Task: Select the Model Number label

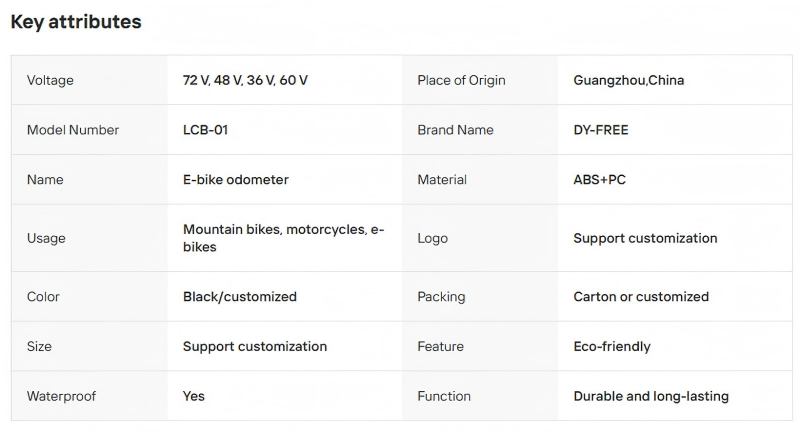Action: [73, 130]
